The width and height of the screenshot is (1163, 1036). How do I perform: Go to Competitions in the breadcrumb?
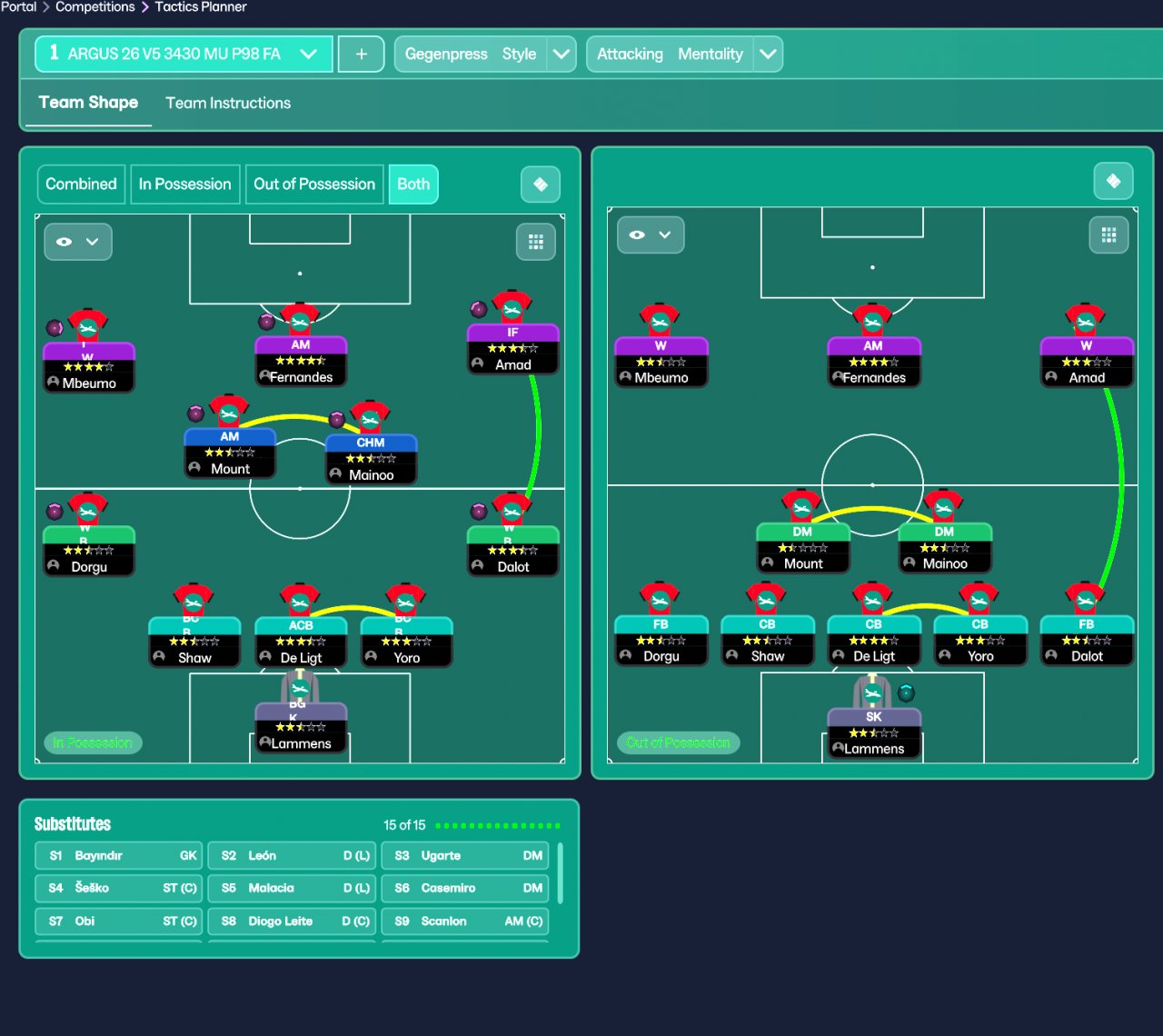tap(95, 7)
